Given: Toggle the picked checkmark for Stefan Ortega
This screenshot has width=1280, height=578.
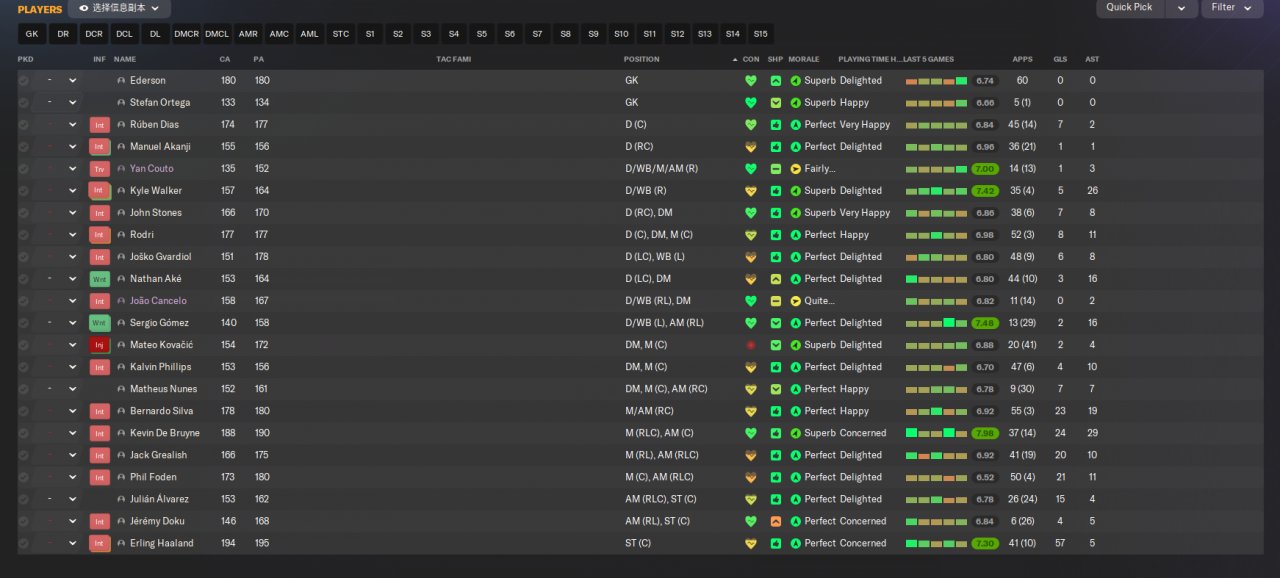Looking at the screenshot, I should coord(23,103).
